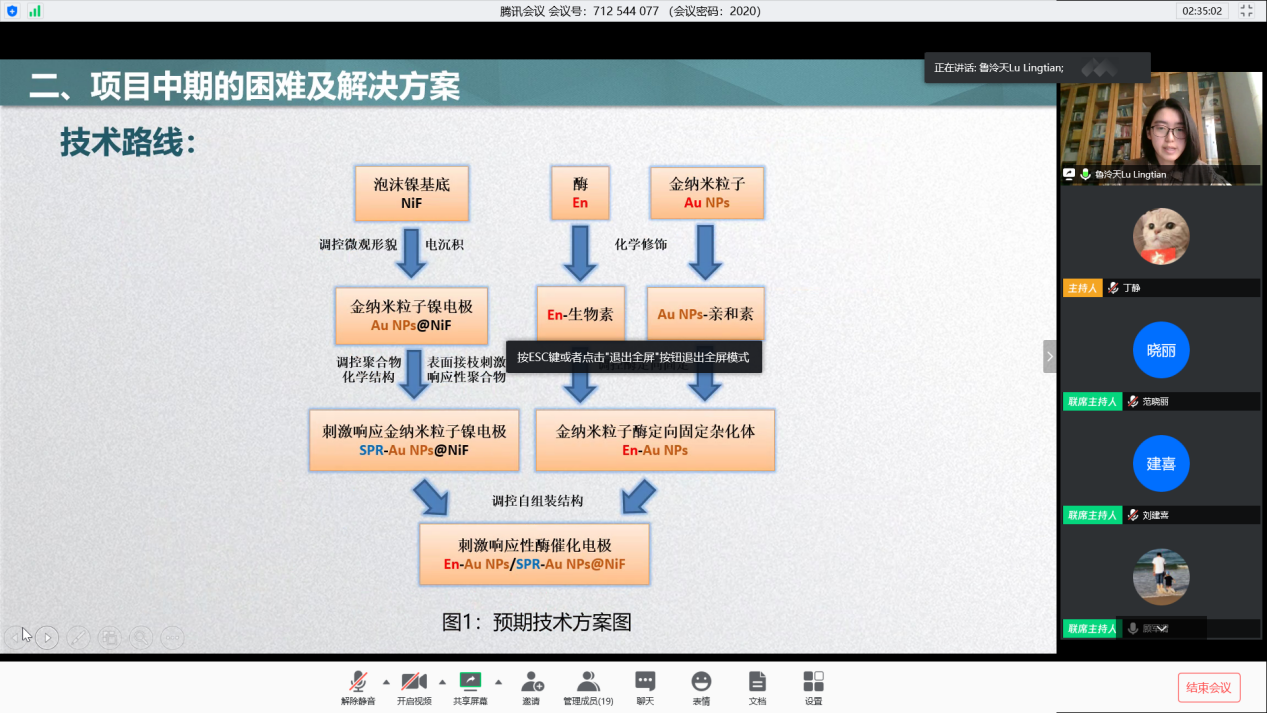Expand audio options arrow beside 解除静音
Screen dimensions: 1267x713
[386, 682]
